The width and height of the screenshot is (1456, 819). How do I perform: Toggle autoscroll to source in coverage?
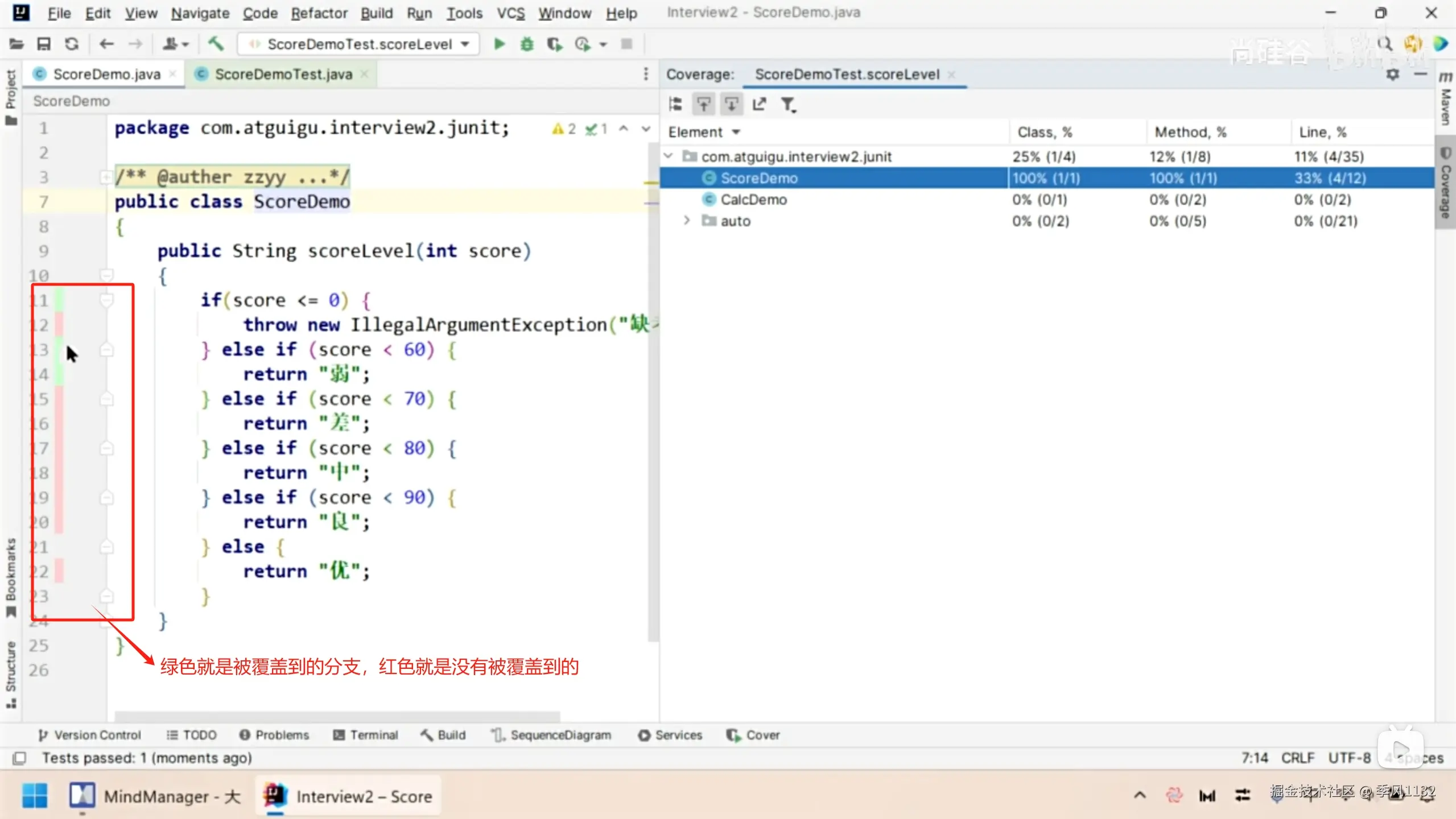click(x=703, y=104)
